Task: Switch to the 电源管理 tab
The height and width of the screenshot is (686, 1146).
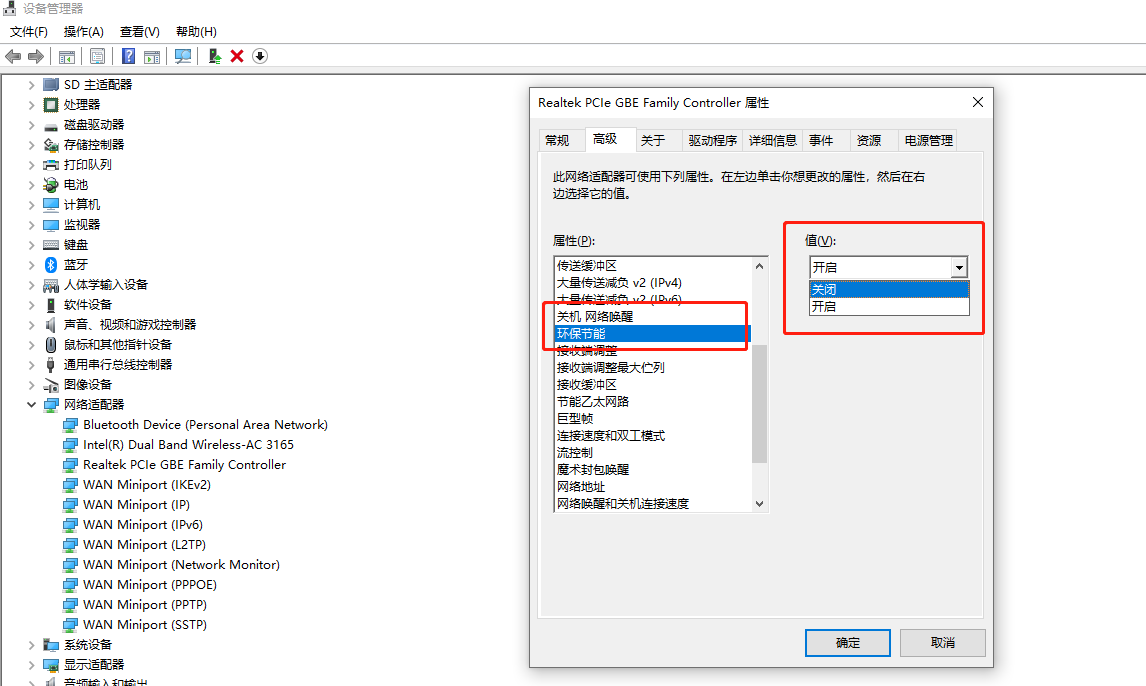Action: point(928,140)
